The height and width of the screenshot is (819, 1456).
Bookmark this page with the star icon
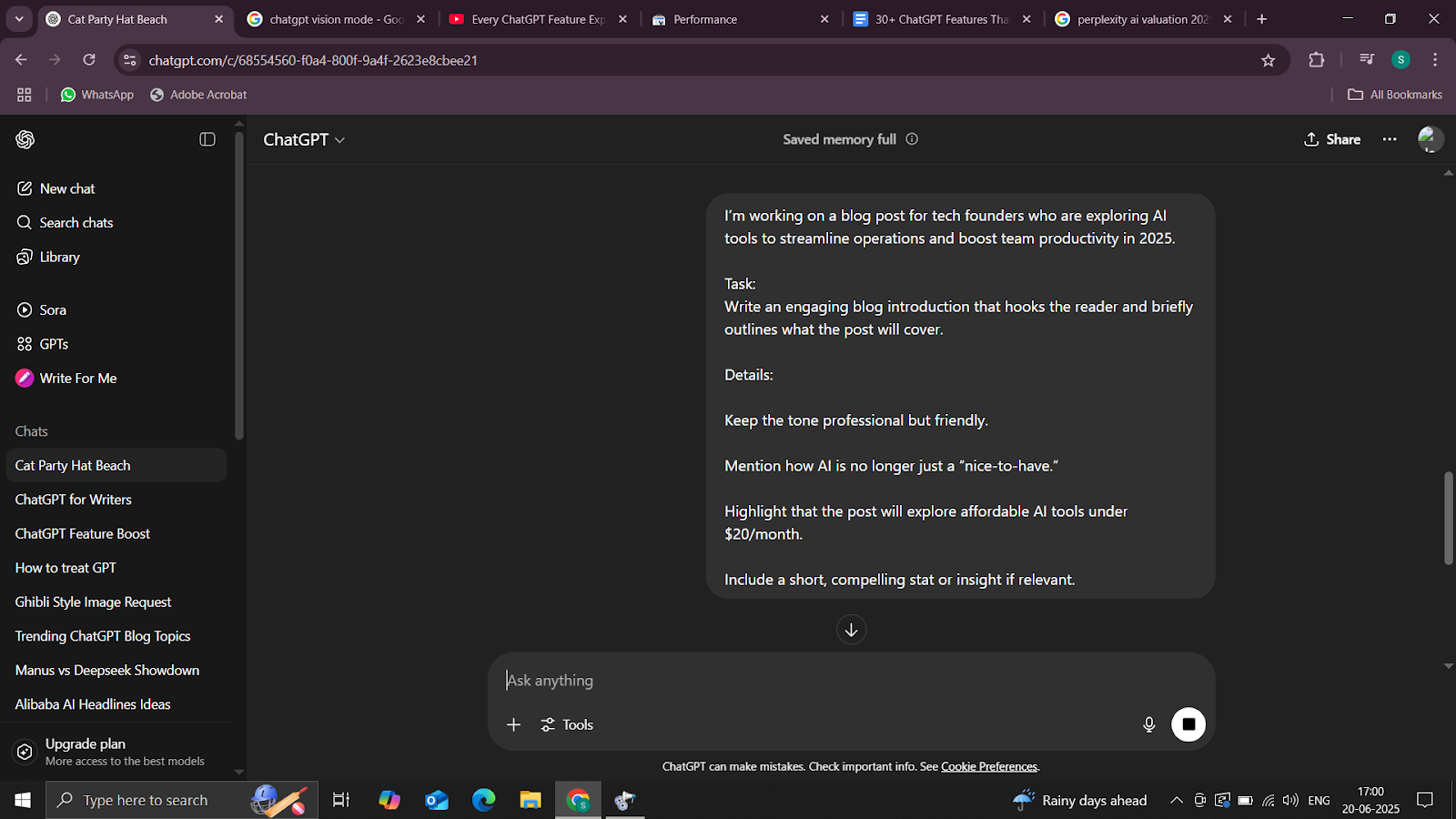[1269, 60]
